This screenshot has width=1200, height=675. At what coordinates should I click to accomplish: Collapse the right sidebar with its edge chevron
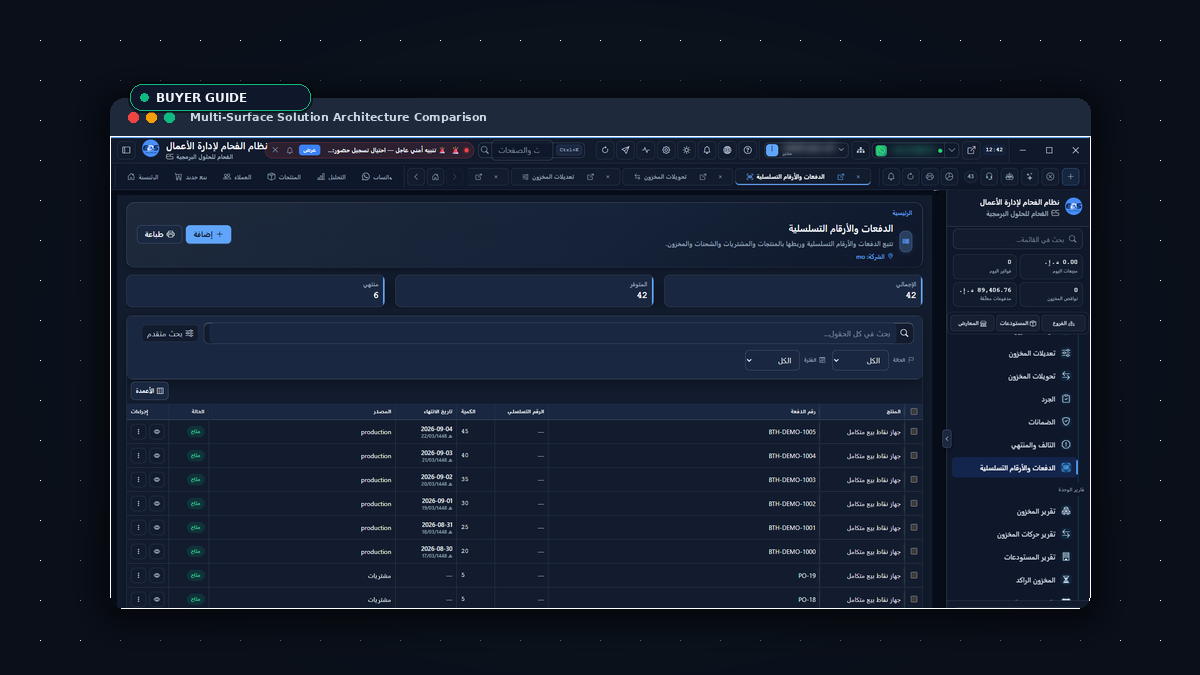[947, 438]
